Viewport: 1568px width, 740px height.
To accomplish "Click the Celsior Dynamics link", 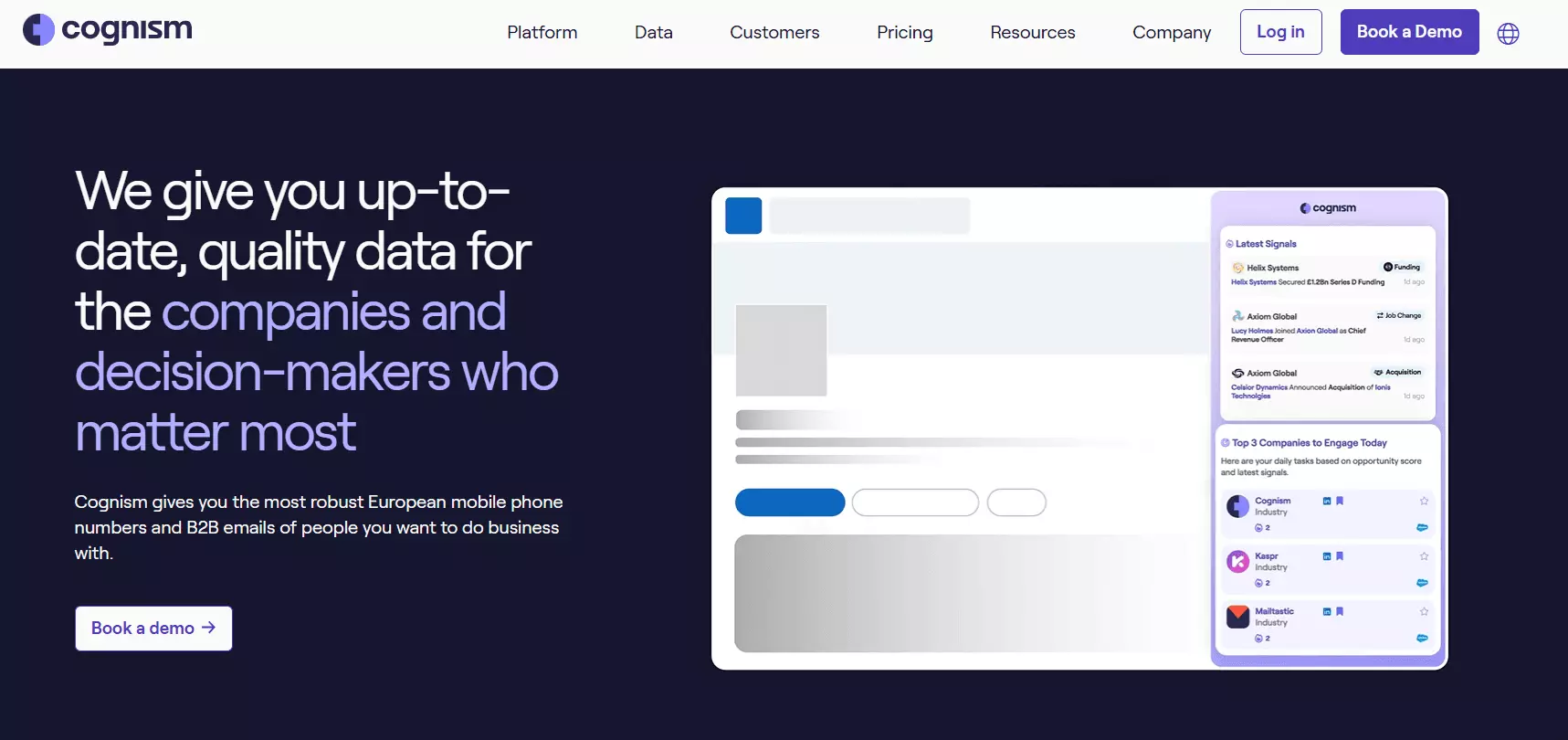I will point(1259,387).
